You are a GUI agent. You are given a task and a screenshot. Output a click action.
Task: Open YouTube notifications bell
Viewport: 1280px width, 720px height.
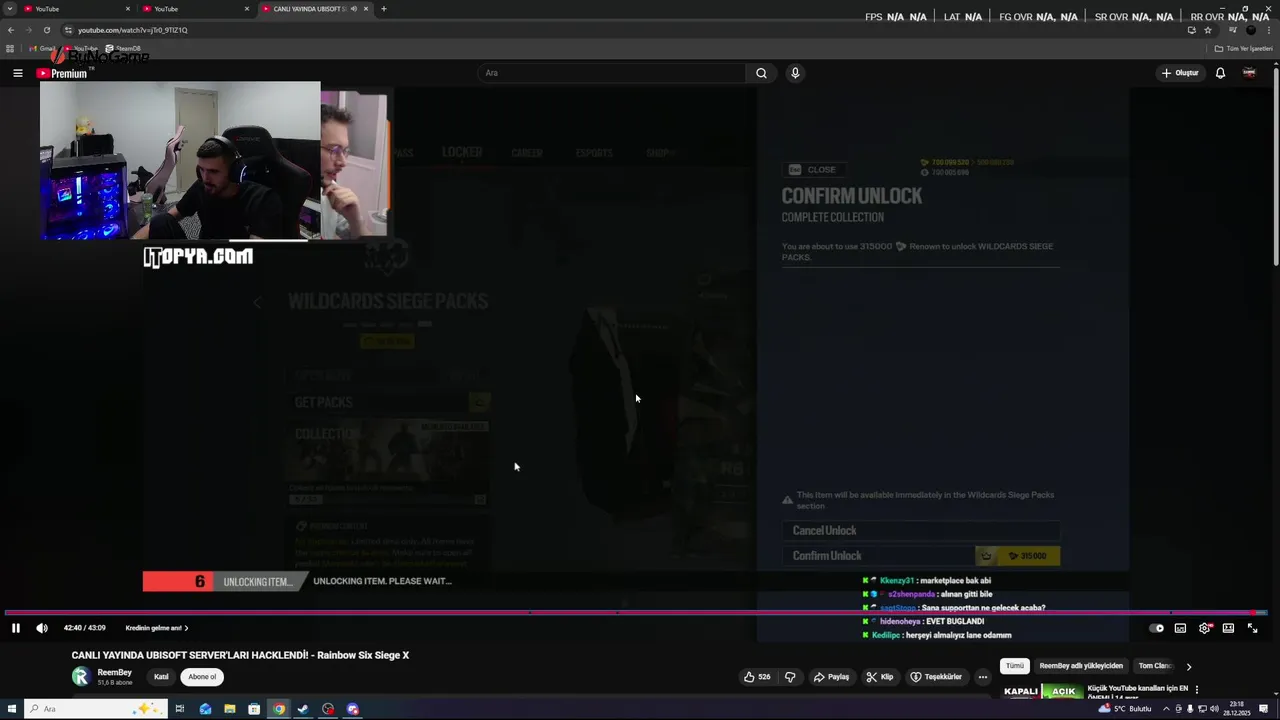[x=1220, y=73]
